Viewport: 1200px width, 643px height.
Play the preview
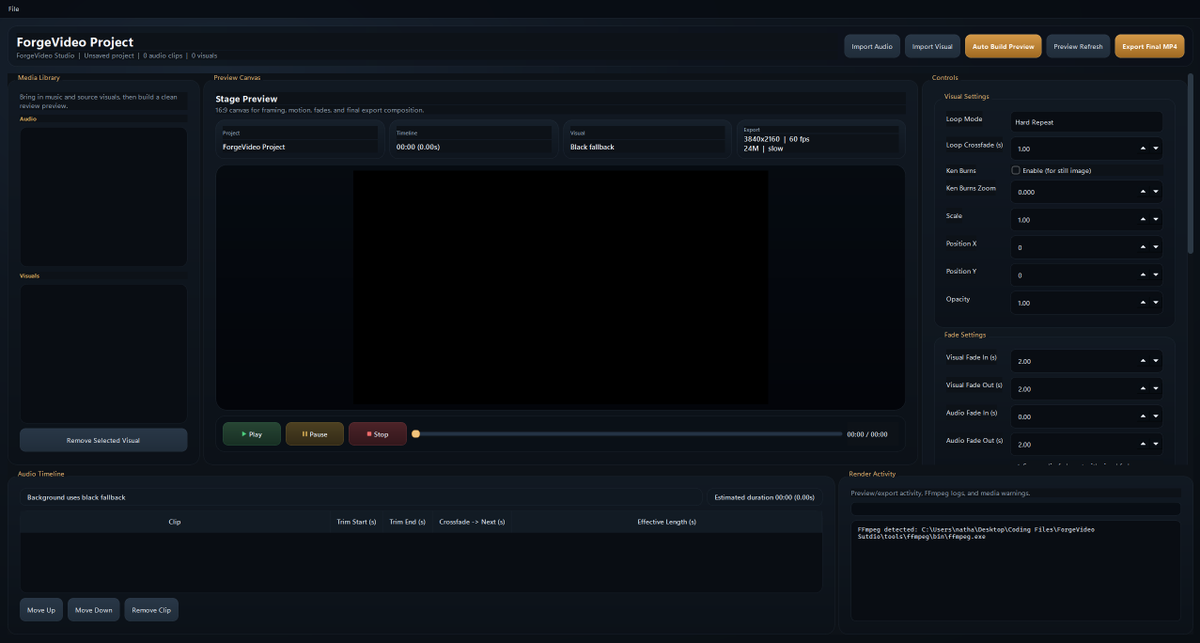point(252,434)
